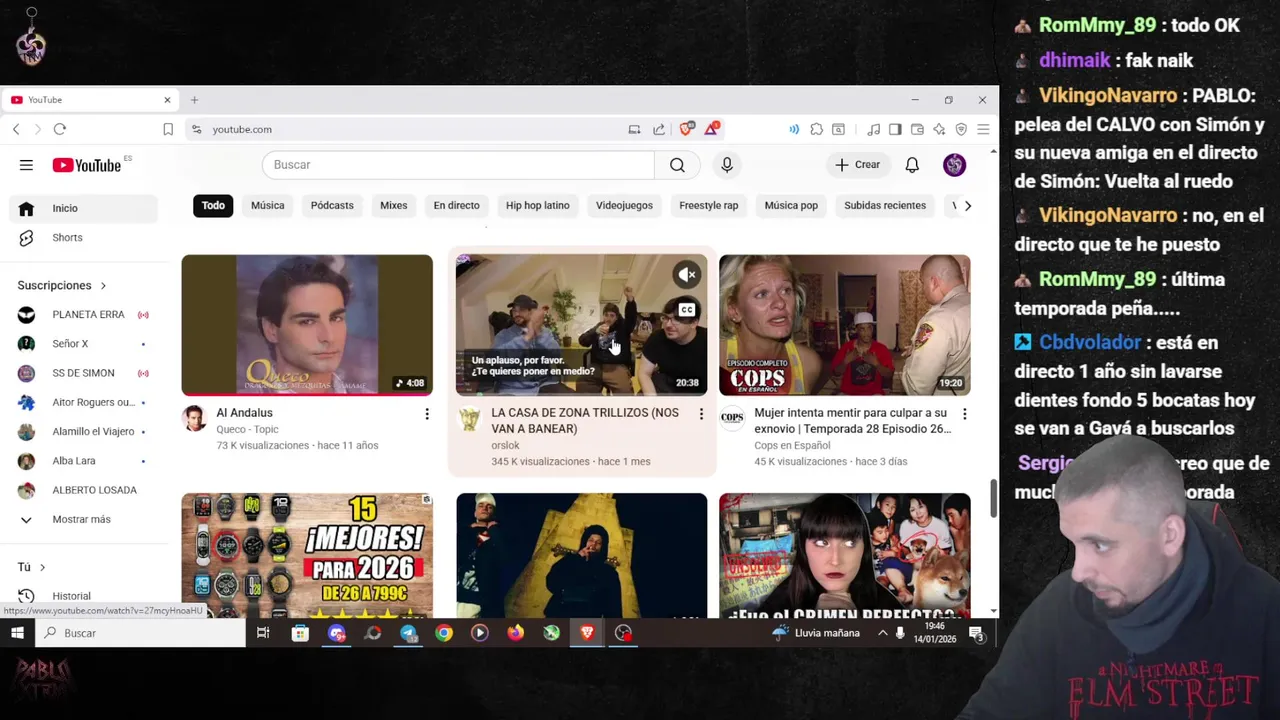
Task: Go to Inicio in the sidebar
Action: 84,208
